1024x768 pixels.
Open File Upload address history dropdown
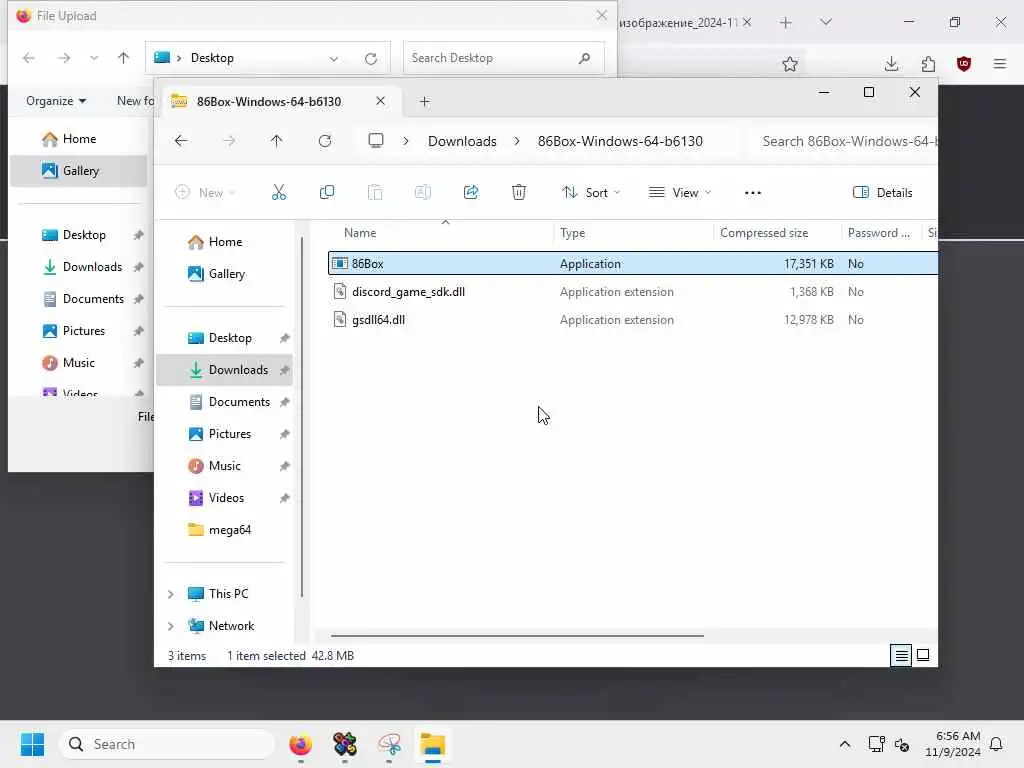334,58
